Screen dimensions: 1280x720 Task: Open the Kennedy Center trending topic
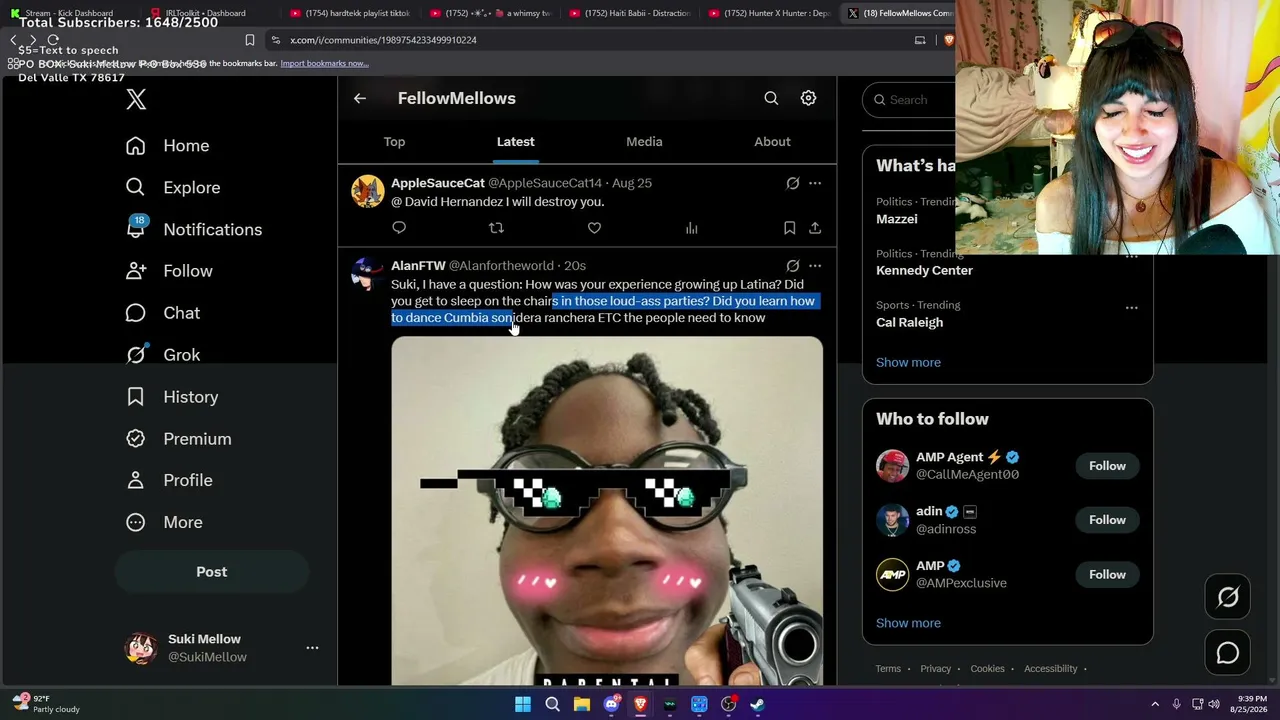pyautogui.click(x=924, y=270)
